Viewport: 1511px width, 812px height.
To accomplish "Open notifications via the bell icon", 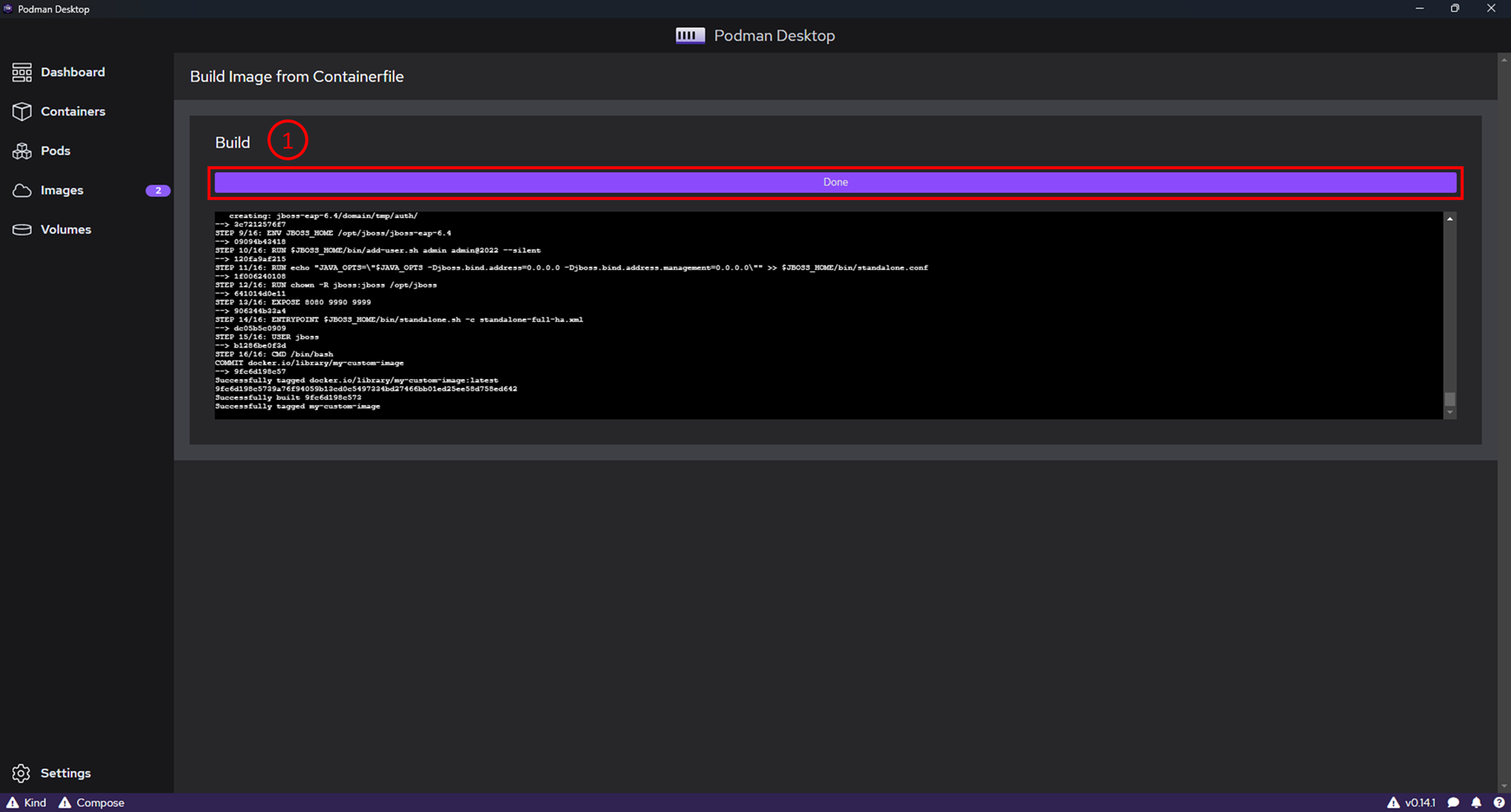I will point(1477,802).
